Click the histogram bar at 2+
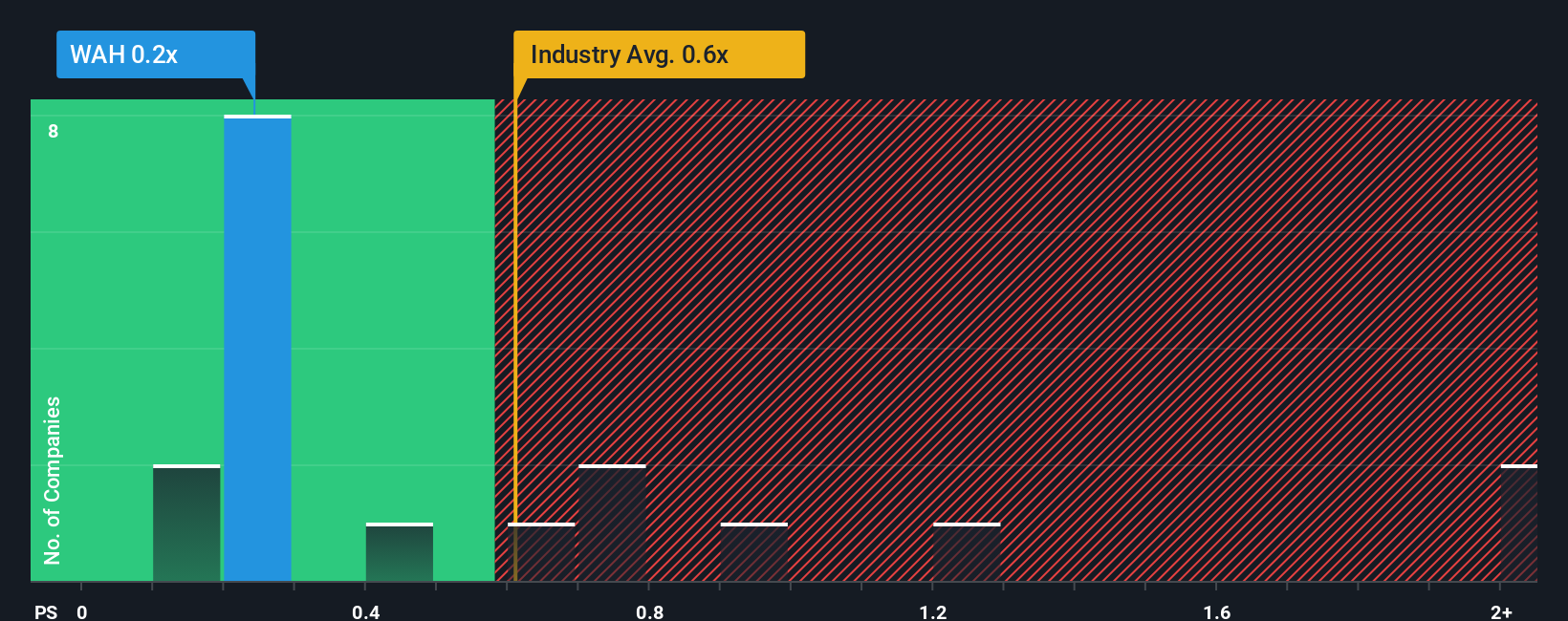 click(1518, 523)
